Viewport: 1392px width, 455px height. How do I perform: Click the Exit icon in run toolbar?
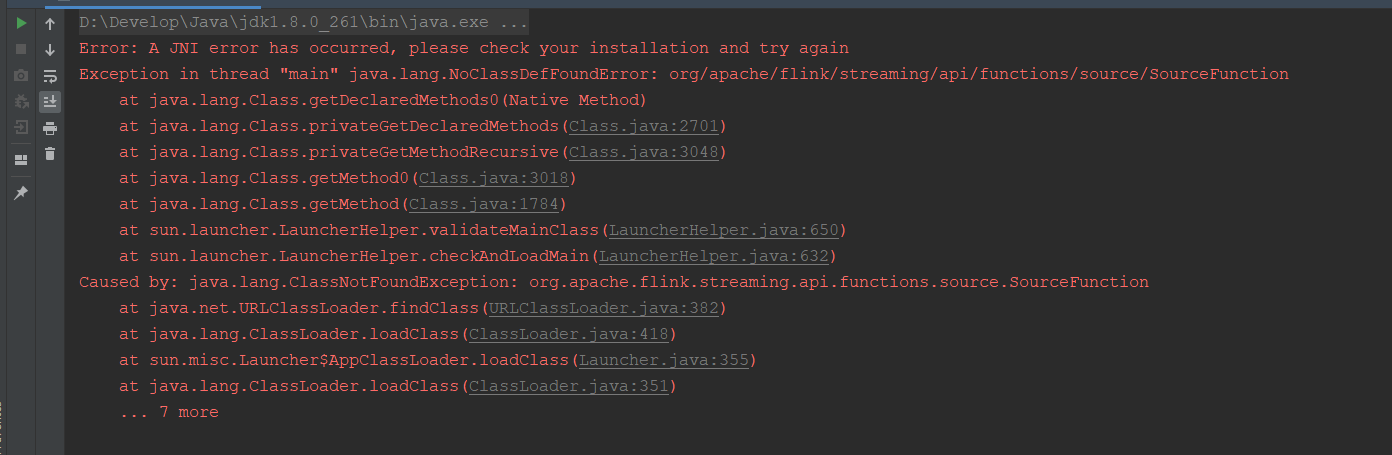[20, 127]
